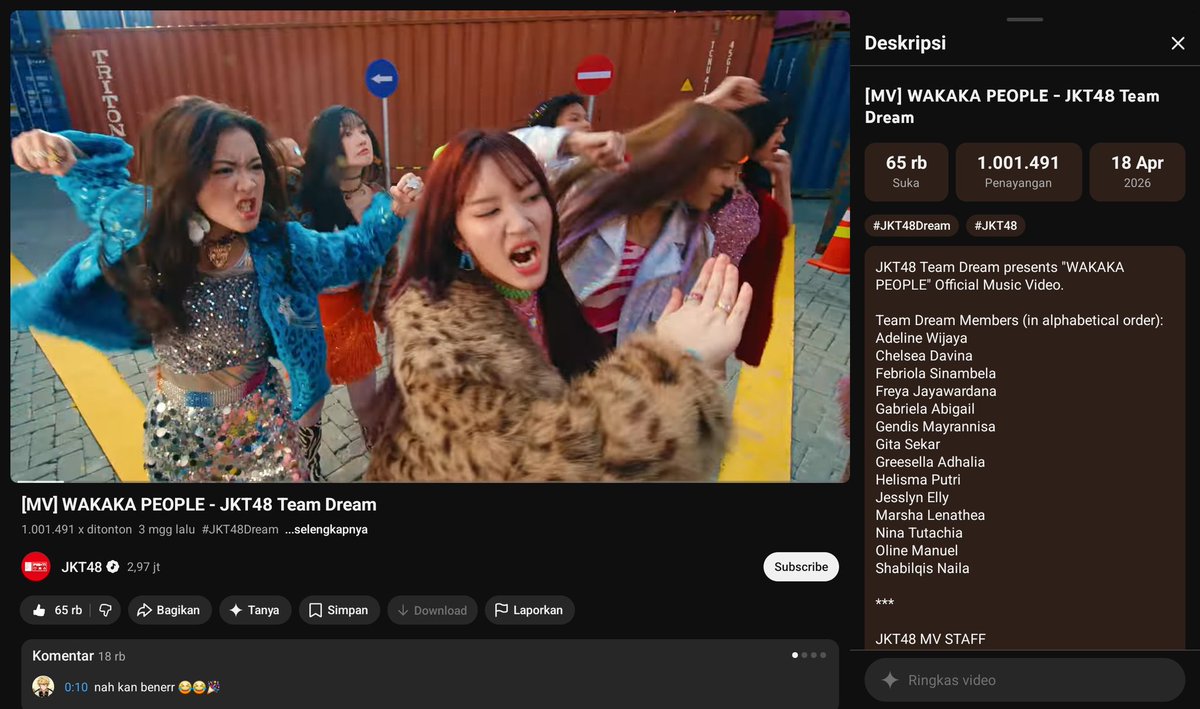Like the video with thumbs up icon
Viewport: 1200px width, 709px height.
56,610
